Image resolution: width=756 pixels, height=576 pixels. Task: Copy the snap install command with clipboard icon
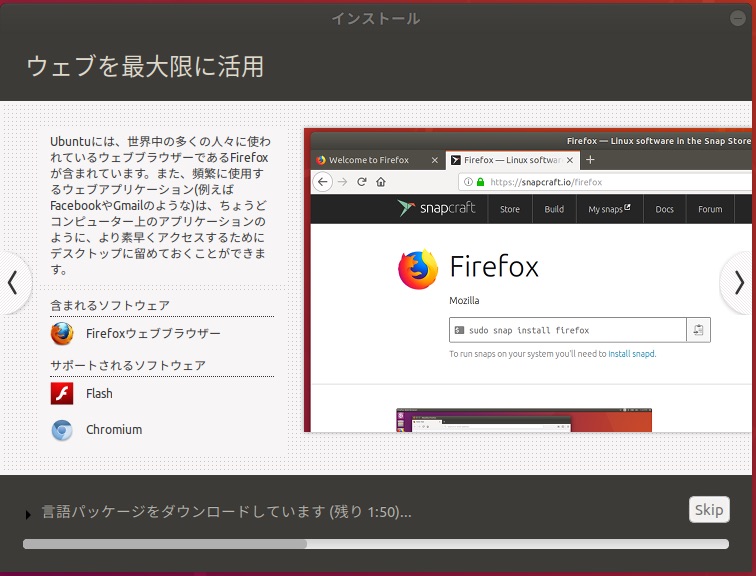(x=698, y=330)
